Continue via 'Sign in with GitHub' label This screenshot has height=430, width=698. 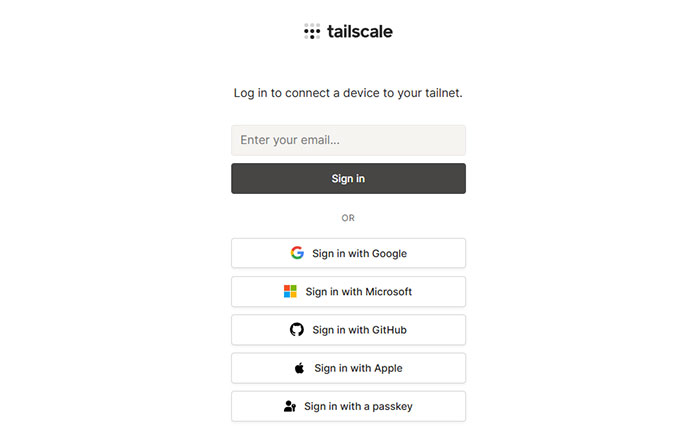(x=359, y=330)
